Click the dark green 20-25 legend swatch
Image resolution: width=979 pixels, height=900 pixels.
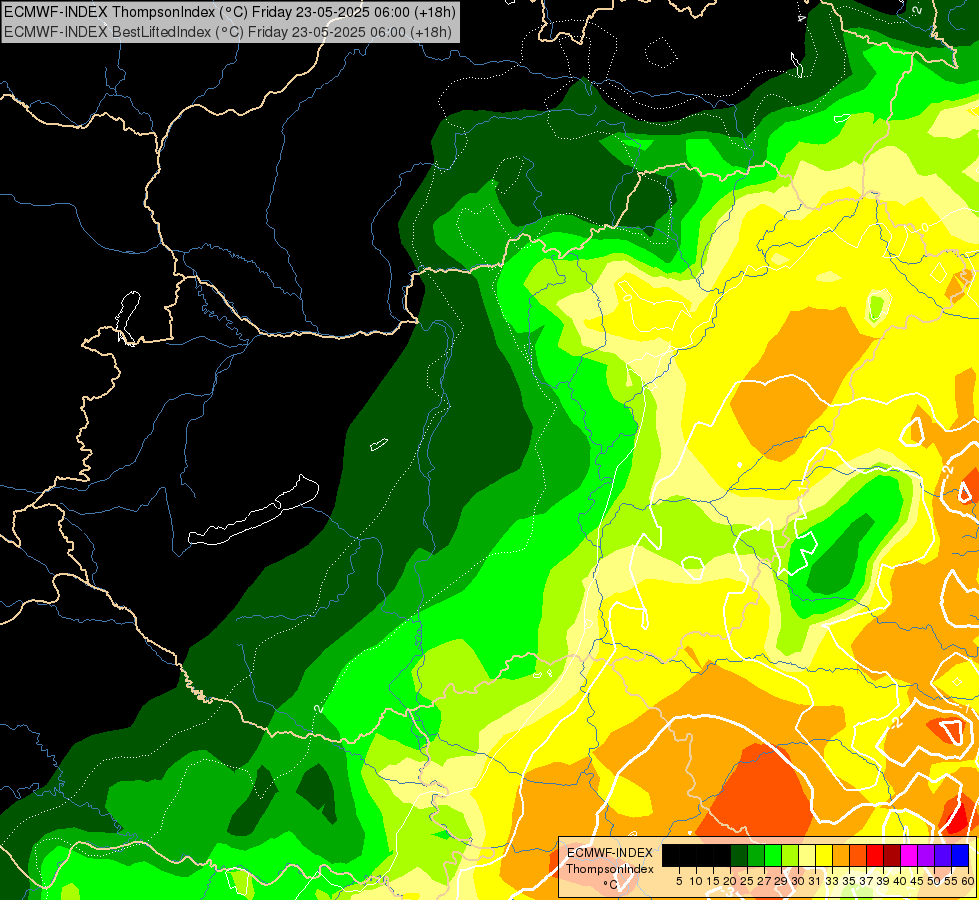click(739, 855)
